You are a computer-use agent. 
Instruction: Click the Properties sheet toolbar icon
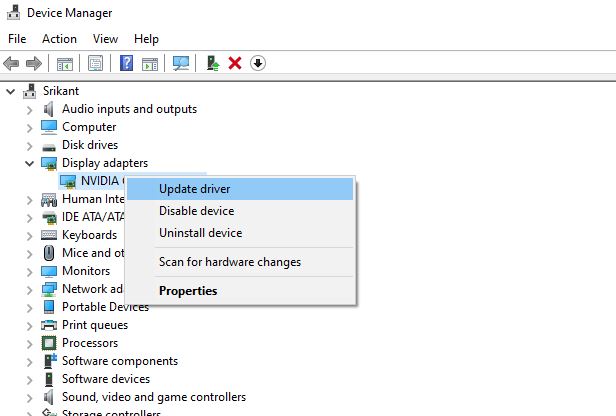coord(95,63)
